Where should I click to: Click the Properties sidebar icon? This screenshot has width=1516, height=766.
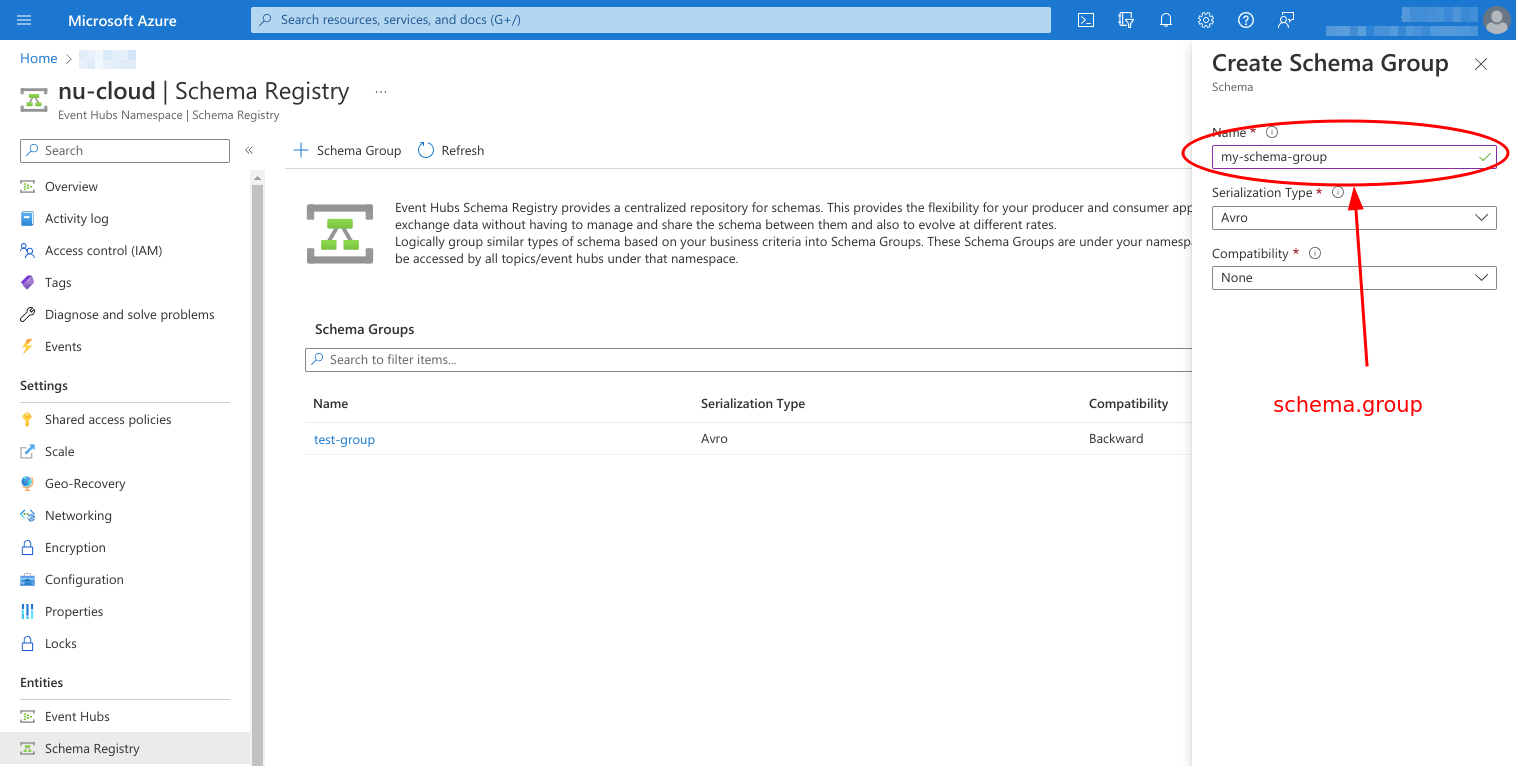(28, 612)
